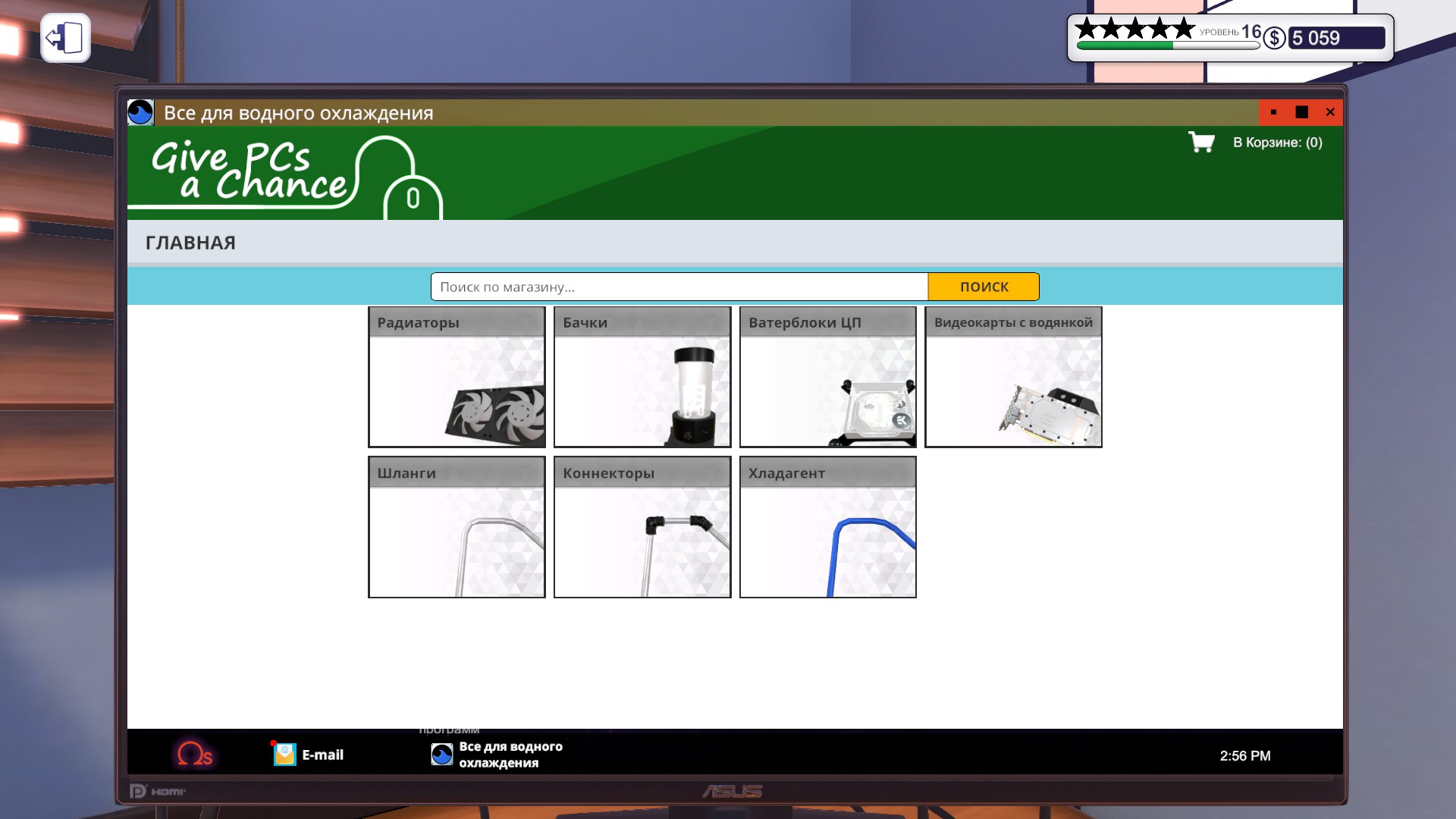Click the dollar money icon

click(x=1275, y=38)
